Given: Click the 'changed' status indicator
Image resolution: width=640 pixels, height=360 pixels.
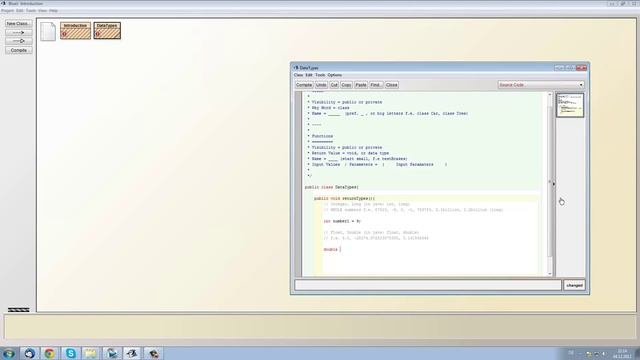Looking at the screenshot, I should (574, 285).
